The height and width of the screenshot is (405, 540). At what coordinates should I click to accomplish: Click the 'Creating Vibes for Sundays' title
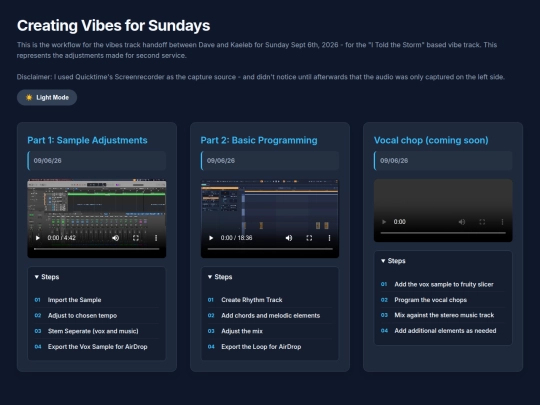click(x=113, y=26)
